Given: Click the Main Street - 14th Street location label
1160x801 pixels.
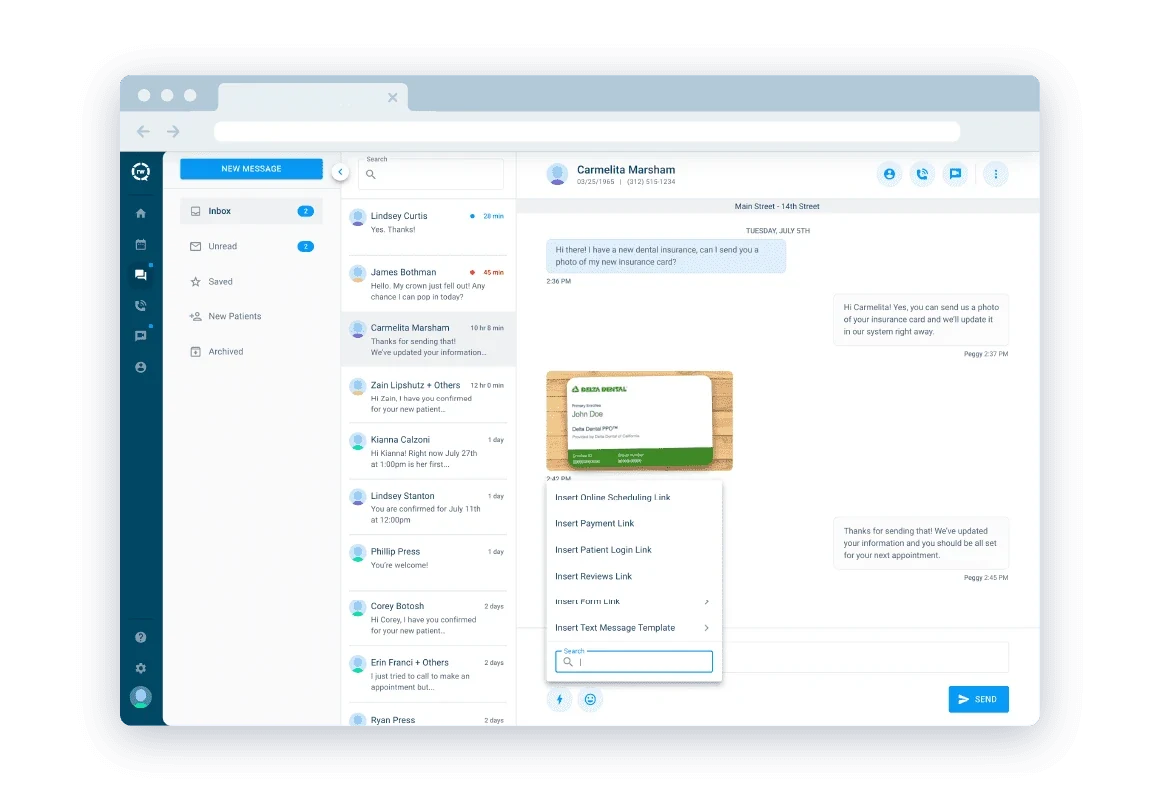Looking at the screenshot, I should click(x=777, y=207).
